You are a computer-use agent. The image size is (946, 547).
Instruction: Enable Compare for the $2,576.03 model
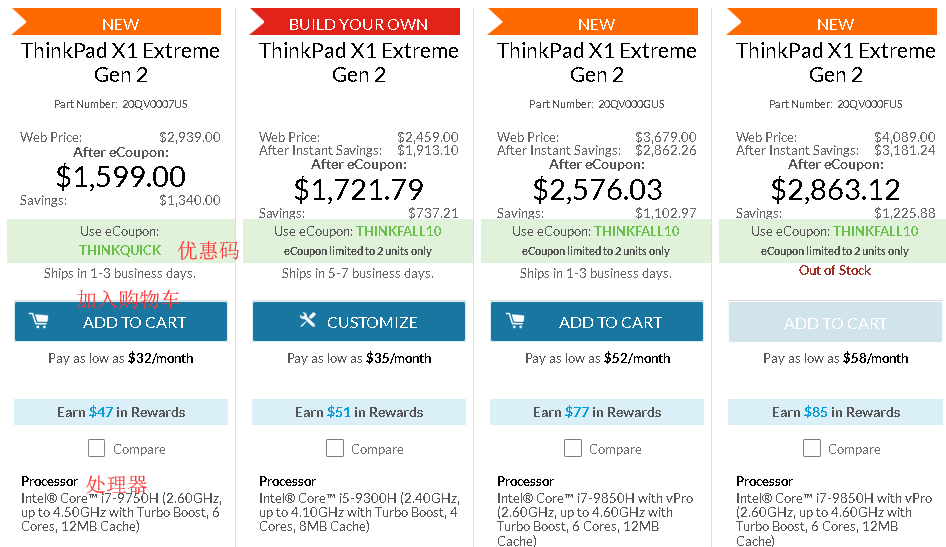(573, 449)
